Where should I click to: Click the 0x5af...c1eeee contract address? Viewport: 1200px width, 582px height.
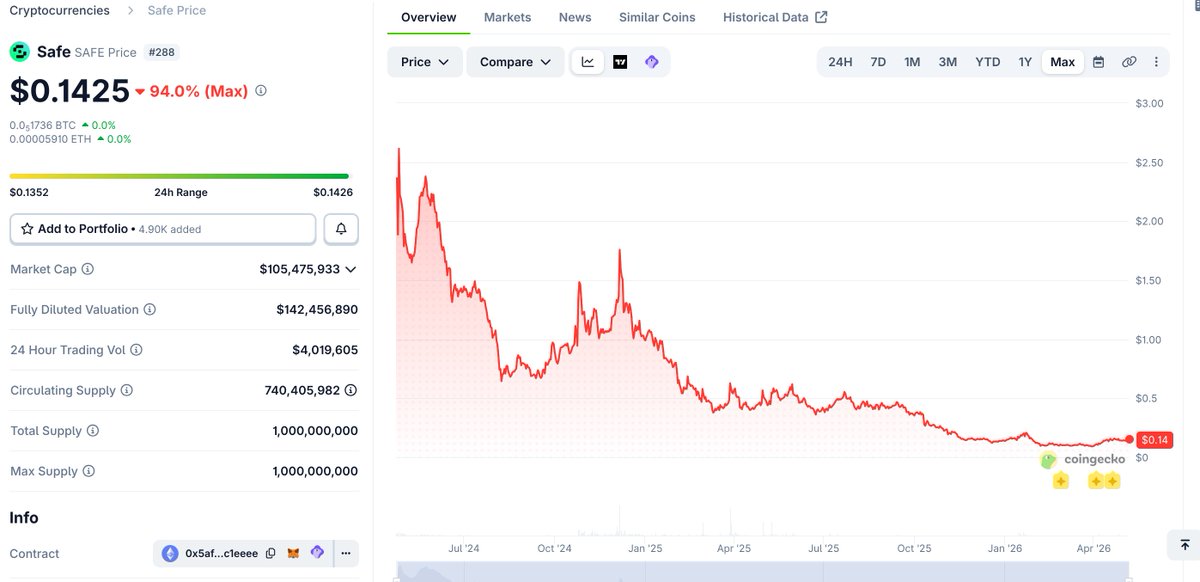point(221,553)
